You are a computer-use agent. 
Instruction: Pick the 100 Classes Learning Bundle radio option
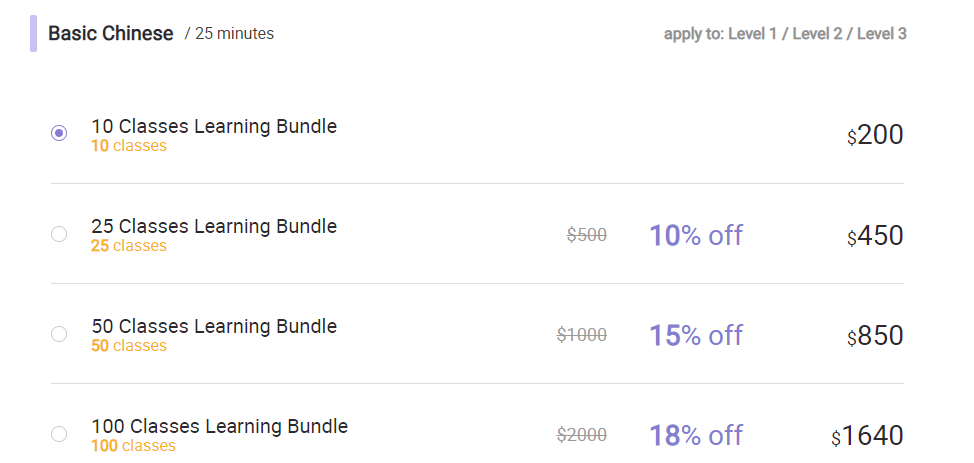(59, 434)
